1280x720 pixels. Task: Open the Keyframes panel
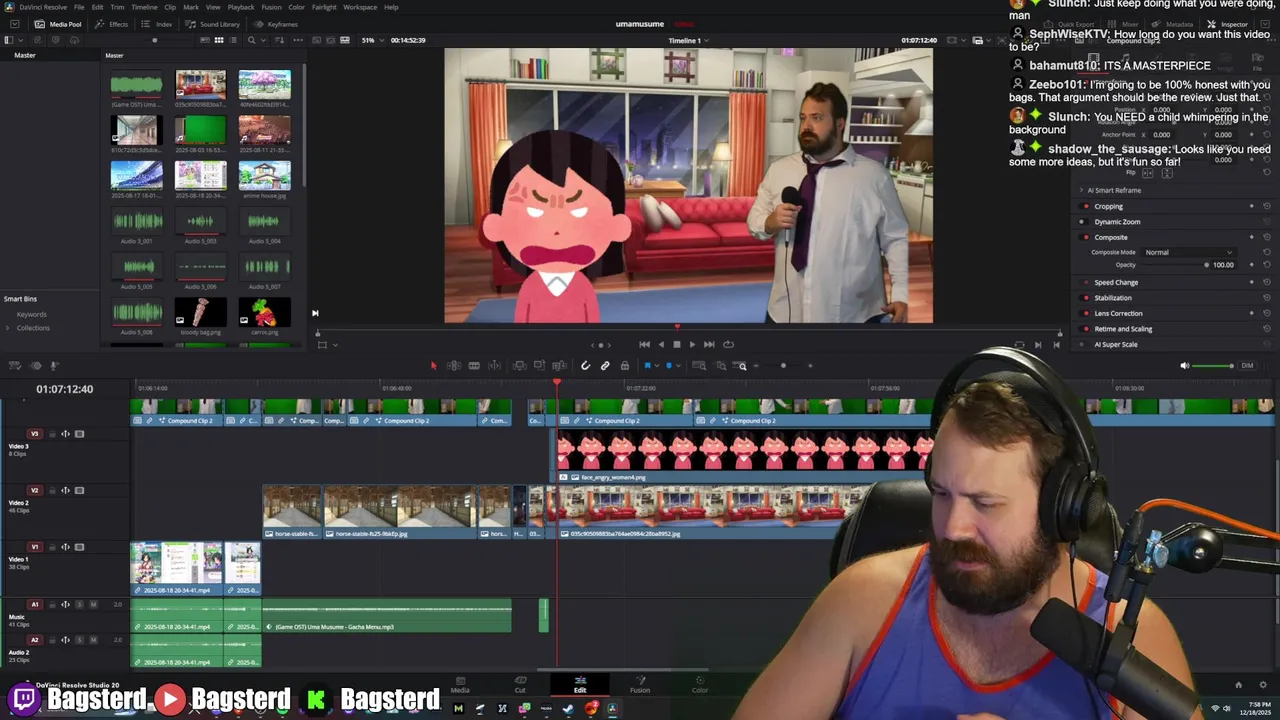click(x=276, y=24)
